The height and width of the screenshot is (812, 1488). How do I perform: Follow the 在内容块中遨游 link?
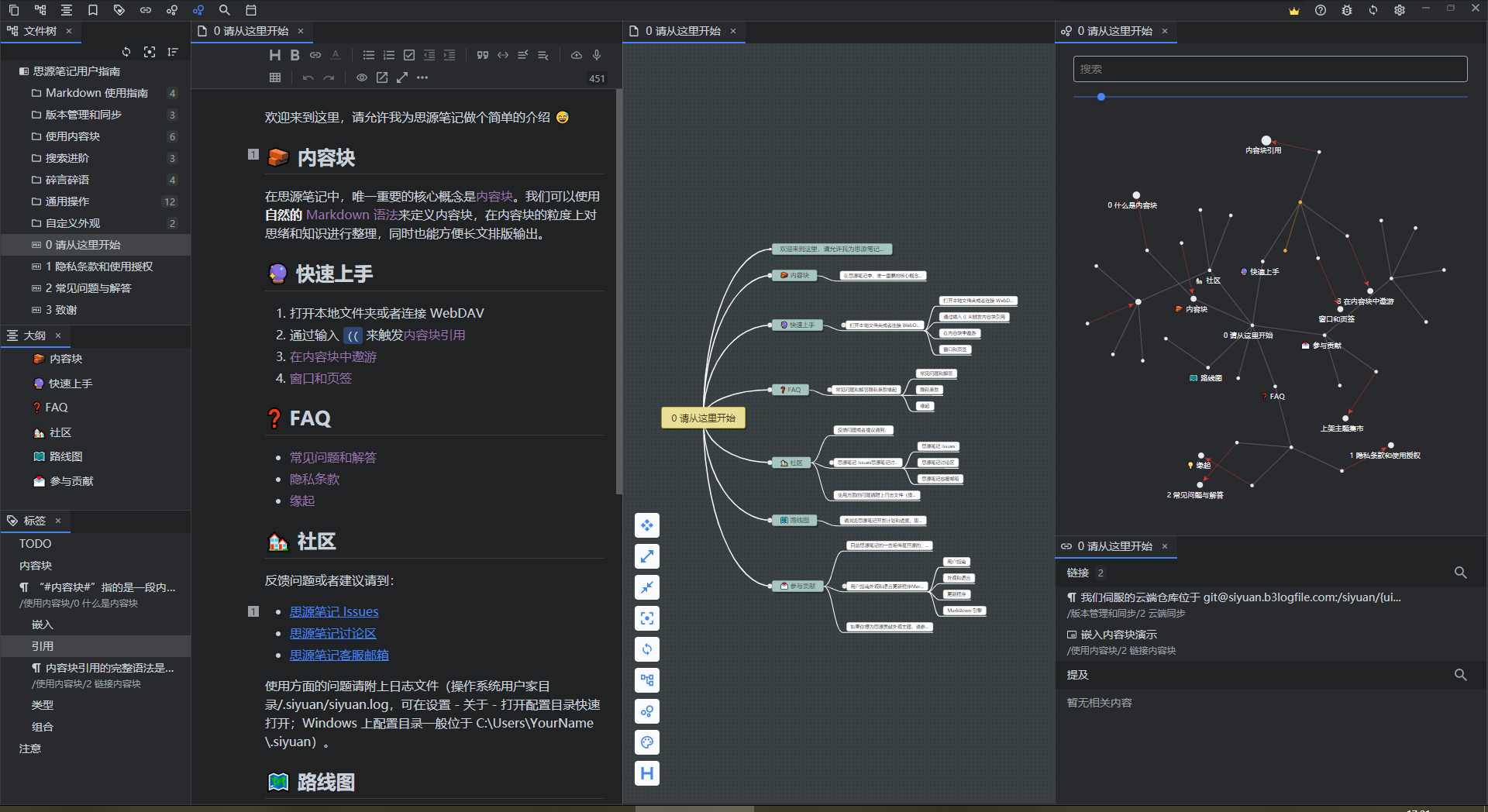333,357
